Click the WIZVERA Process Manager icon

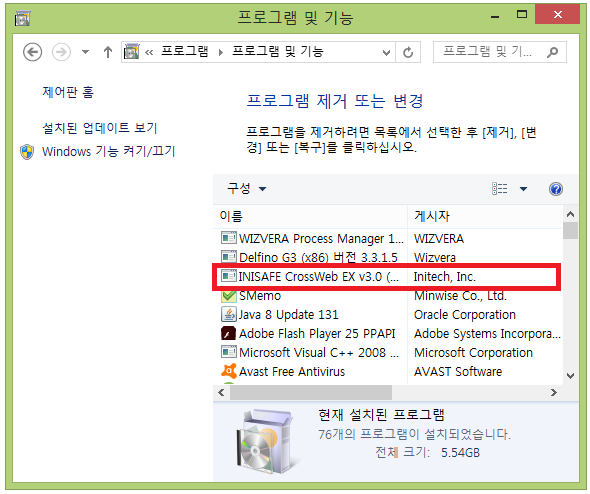[228, 238]
